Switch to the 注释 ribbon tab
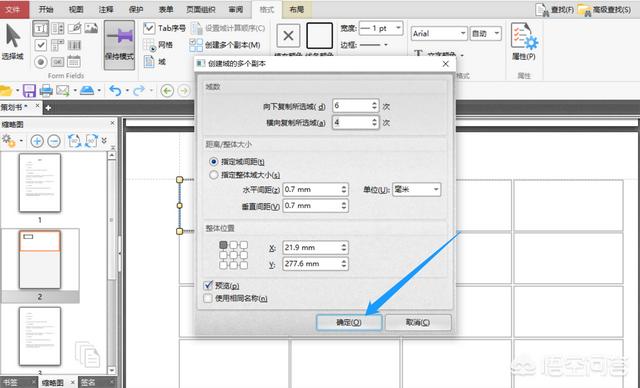Viewport: 640px width, 388px height. 106,9
